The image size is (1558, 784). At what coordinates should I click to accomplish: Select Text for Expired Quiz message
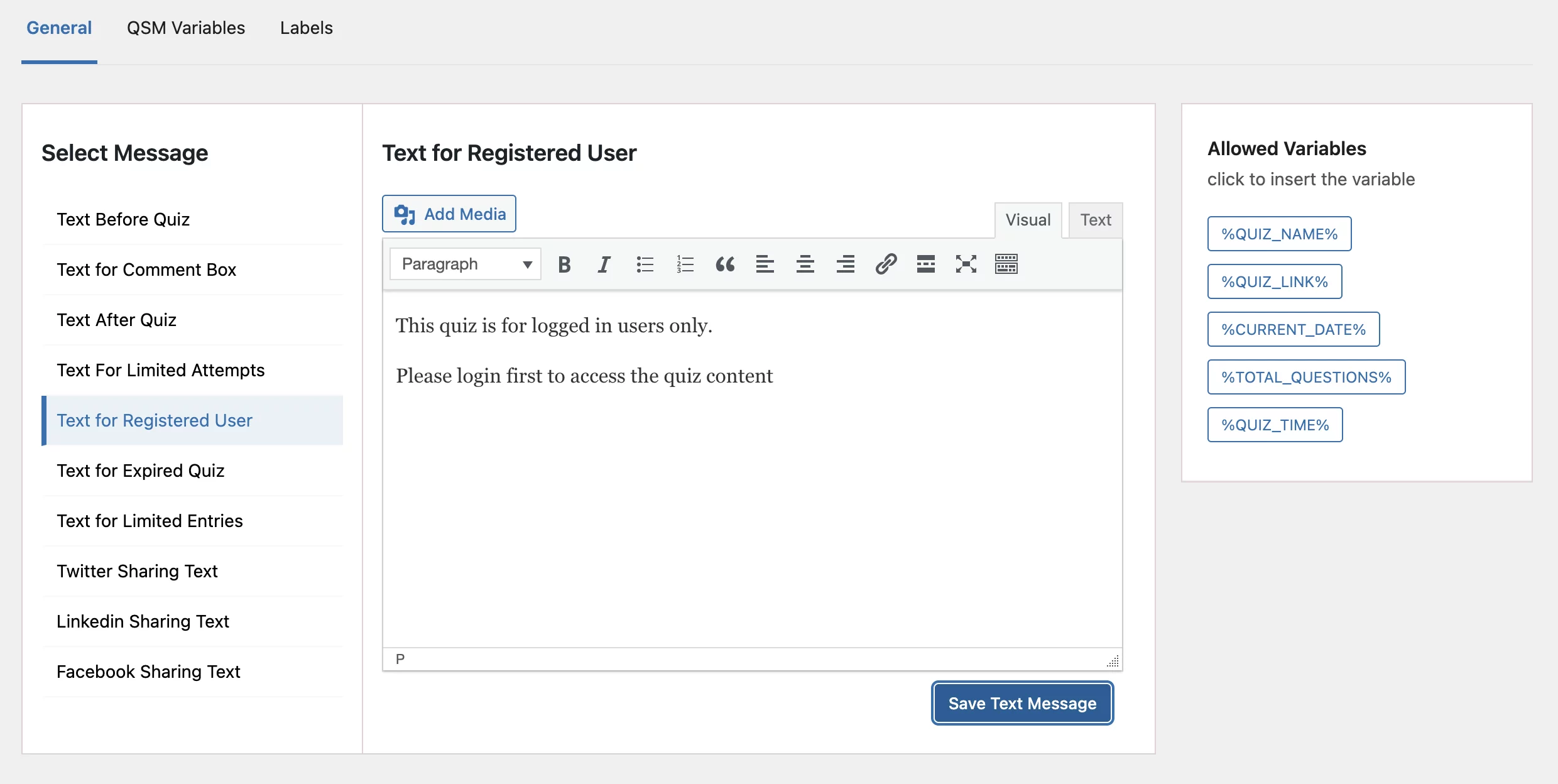point(141,471)
